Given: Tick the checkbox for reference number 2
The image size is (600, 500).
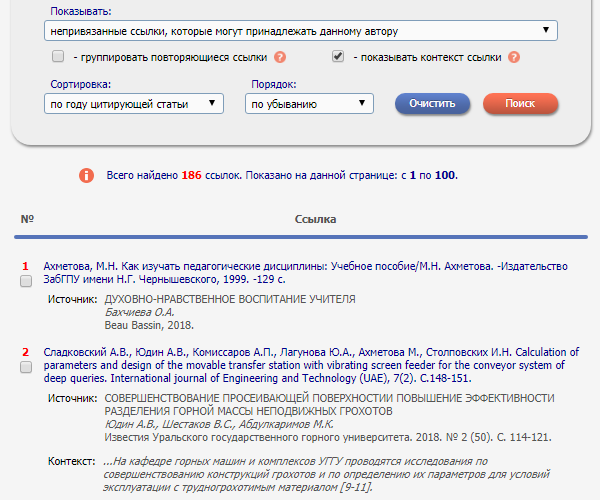Looking at the screenshot, I should [26, 367].
